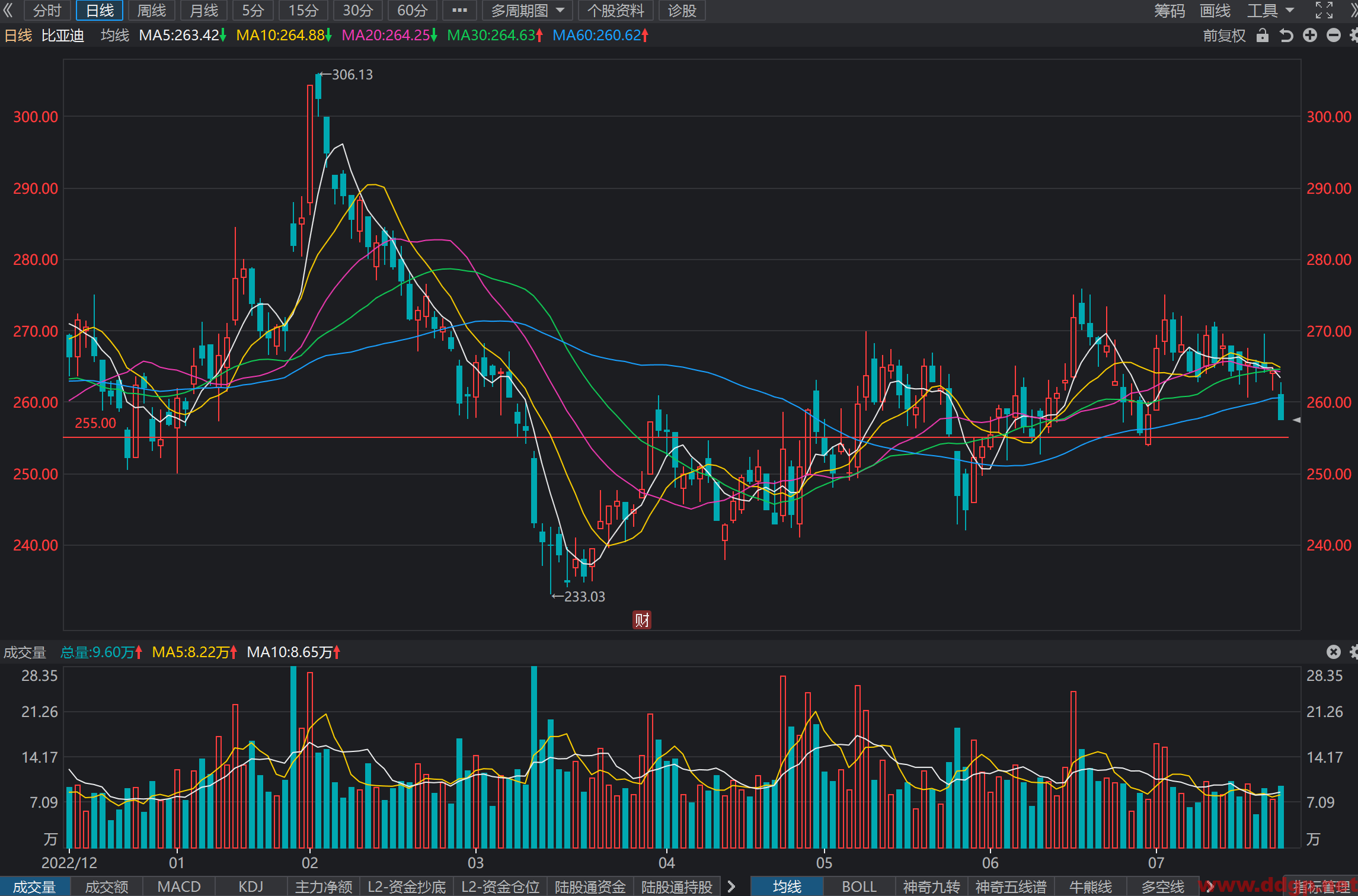This screenshot has height=896, width=1358.
Task: Click the undo/reset arrow icon
Action: [1286, 36]
